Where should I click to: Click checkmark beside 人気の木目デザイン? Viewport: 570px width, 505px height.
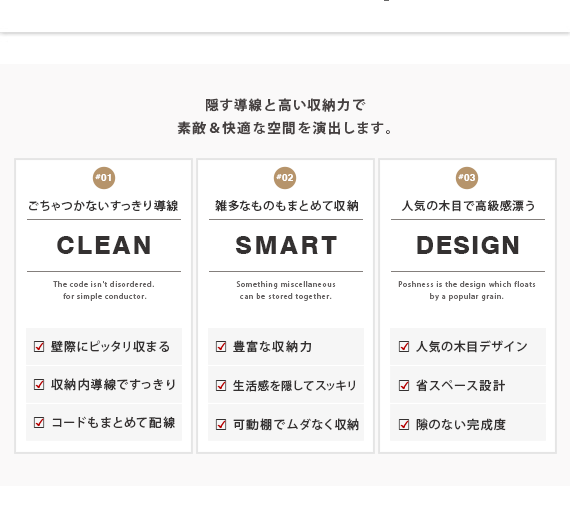coord(404,346)
